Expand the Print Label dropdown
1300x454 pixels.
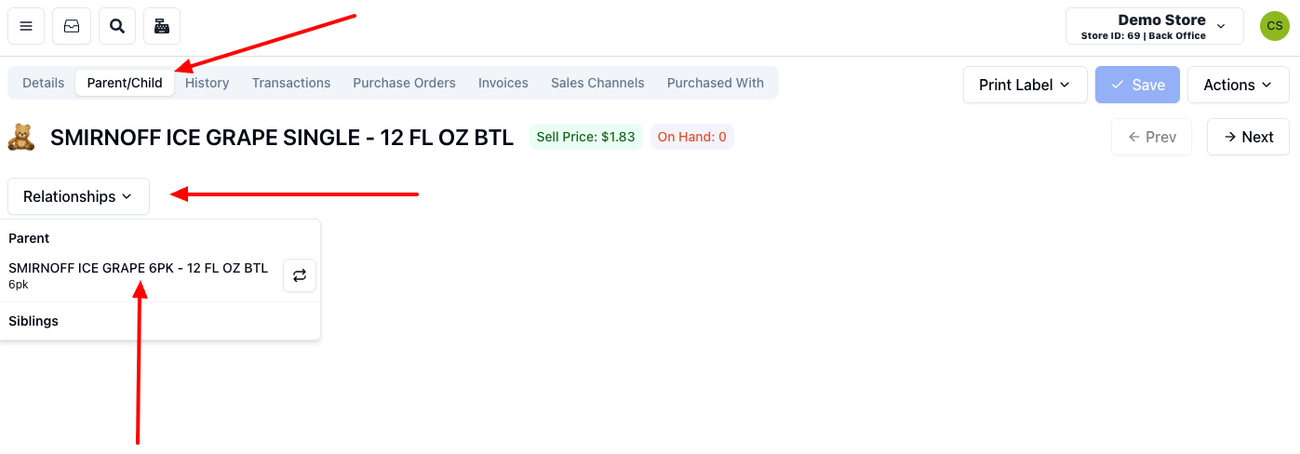click(1024, 85)
